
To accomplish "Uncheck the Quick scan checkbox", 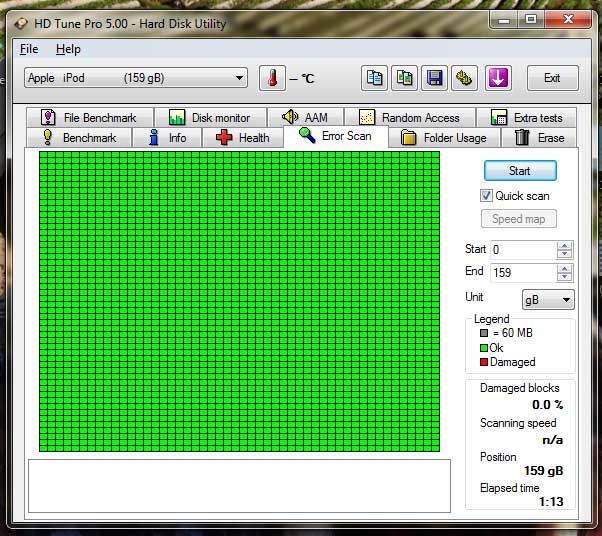I will click(x=487, y=196).
